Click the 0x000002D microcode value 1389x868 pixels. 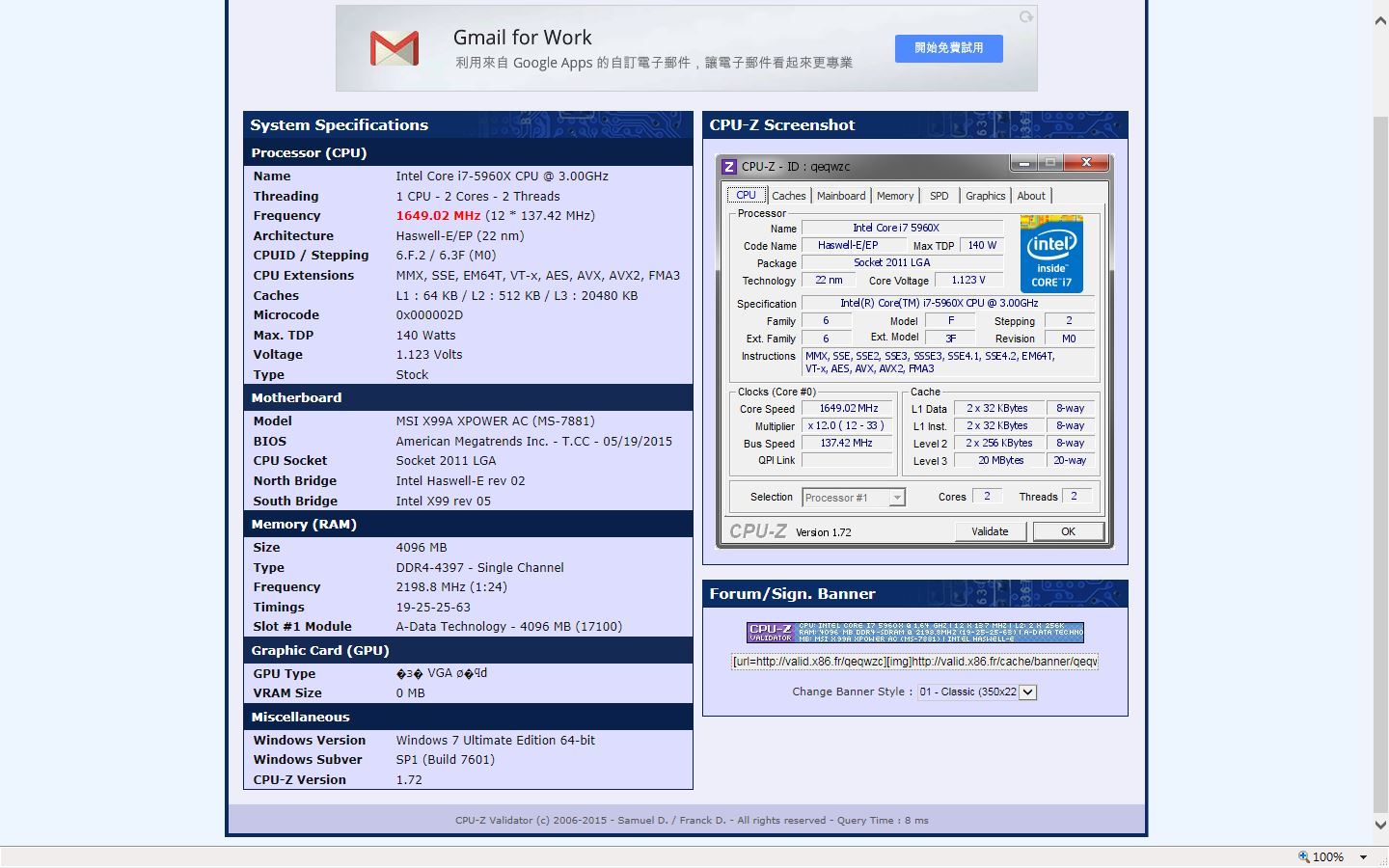(x=429, y=315)
